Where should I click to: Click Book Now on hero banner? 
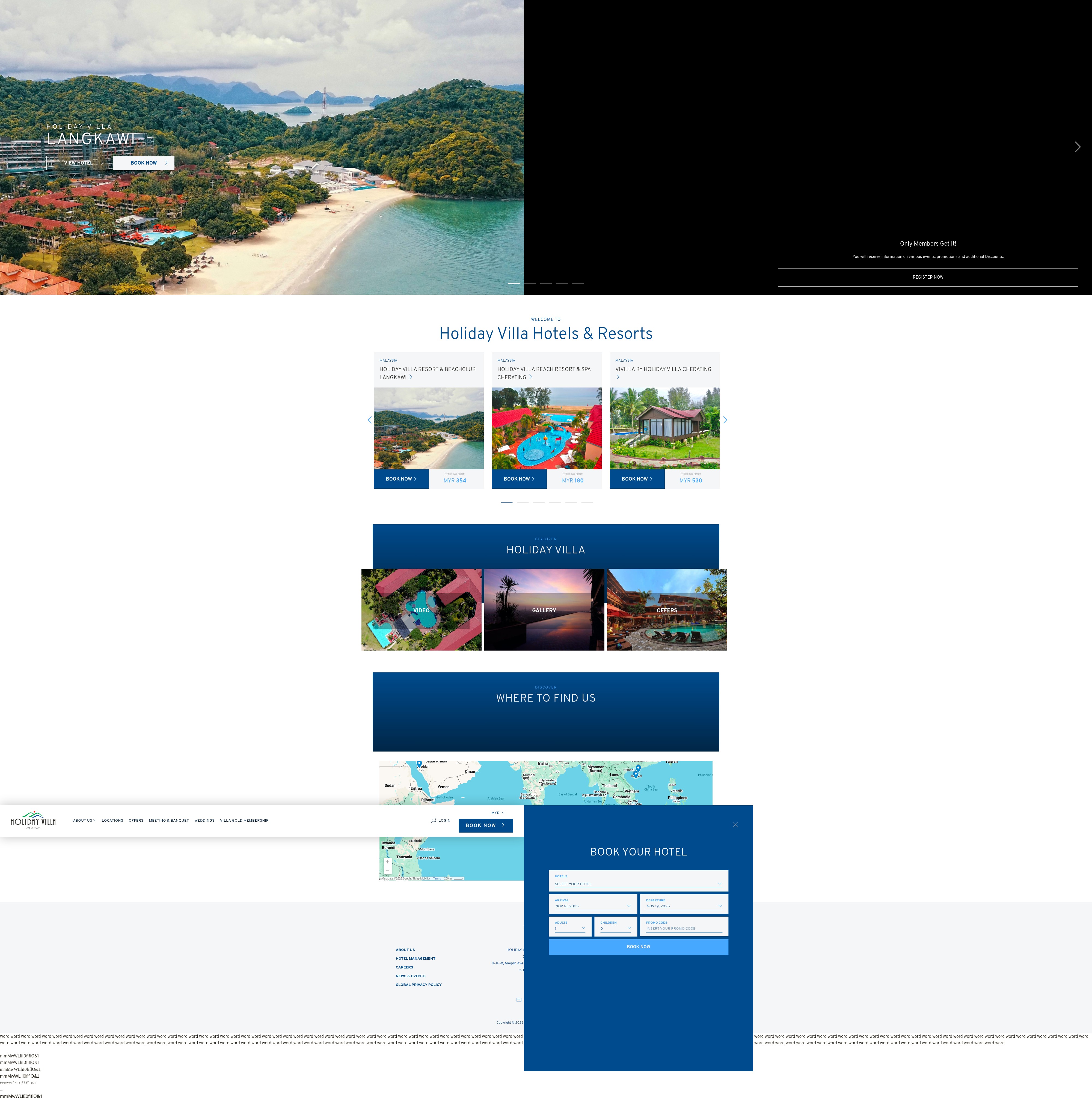point(144,163)
